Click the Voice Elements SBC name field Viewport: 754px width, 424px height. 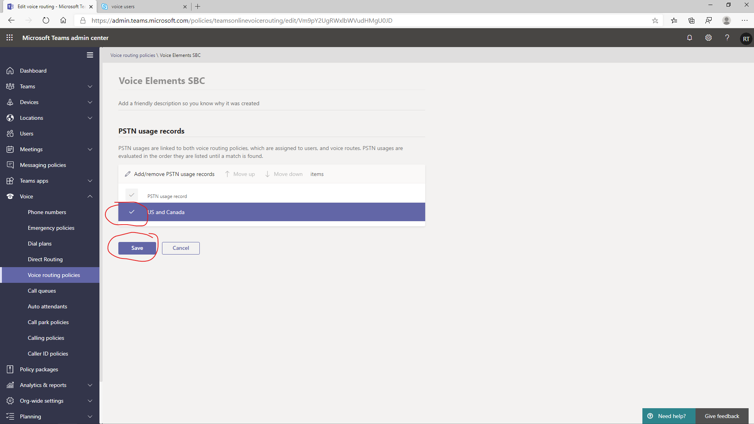pyautogui.click(x=272, y=81)
